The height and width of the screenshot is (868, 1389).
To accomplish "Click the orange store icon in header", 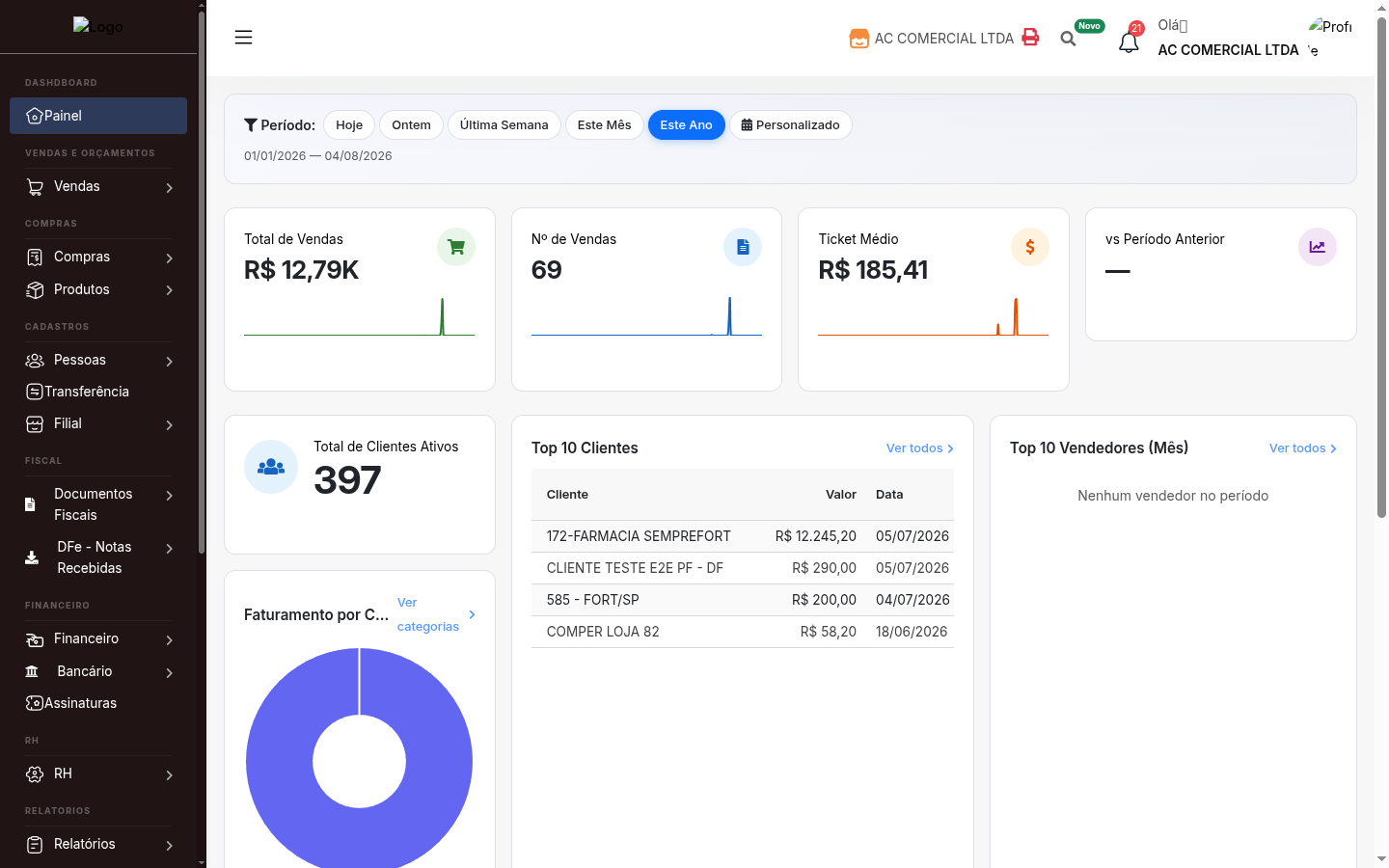I will pos(858,39).
